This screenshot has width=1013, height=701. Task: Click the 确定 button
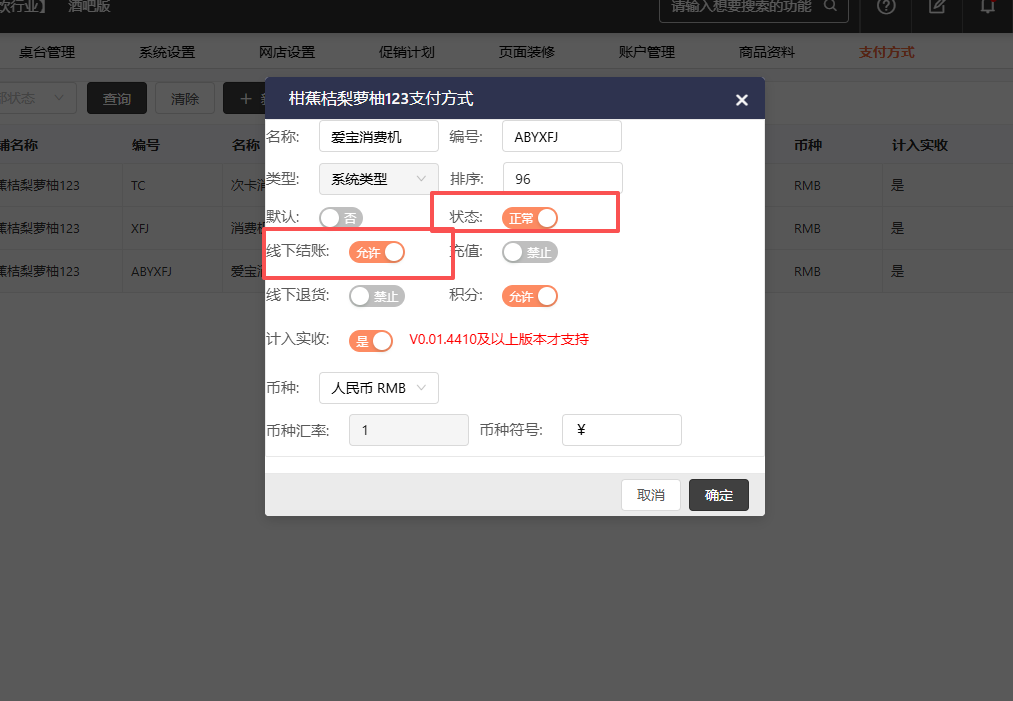tap(718, 495)
